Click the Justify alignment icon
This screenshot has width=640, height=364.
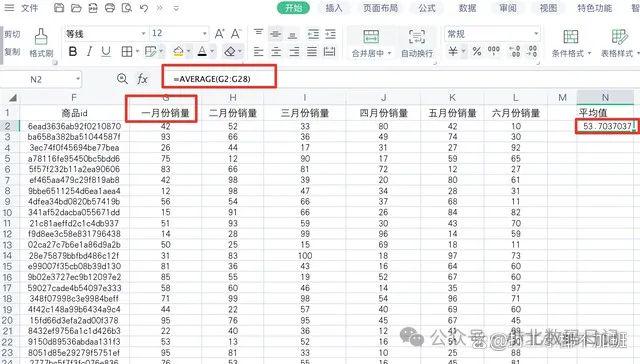pyautogui.click(x=312, y=51)
